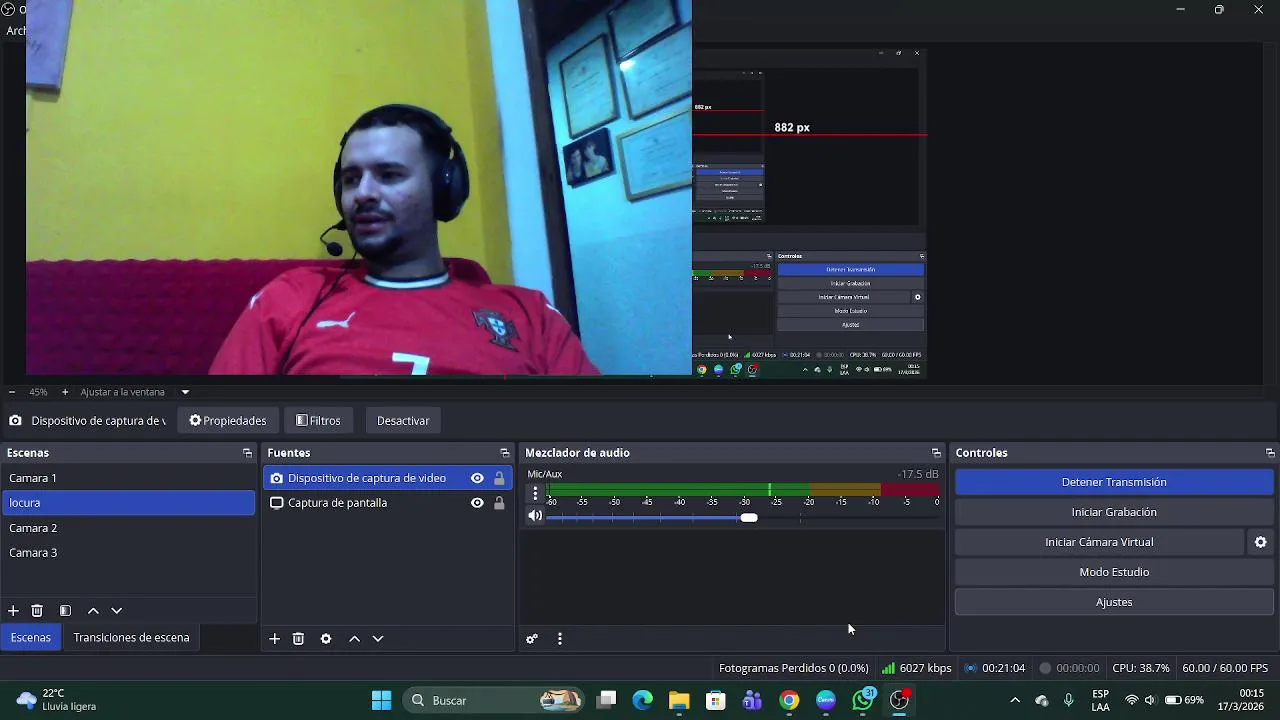This screenshot has height=720, width=1280.
Task: Click Iniciar Cámara Virtual button
Action: pyautogui.click(x=1099, y=542)
